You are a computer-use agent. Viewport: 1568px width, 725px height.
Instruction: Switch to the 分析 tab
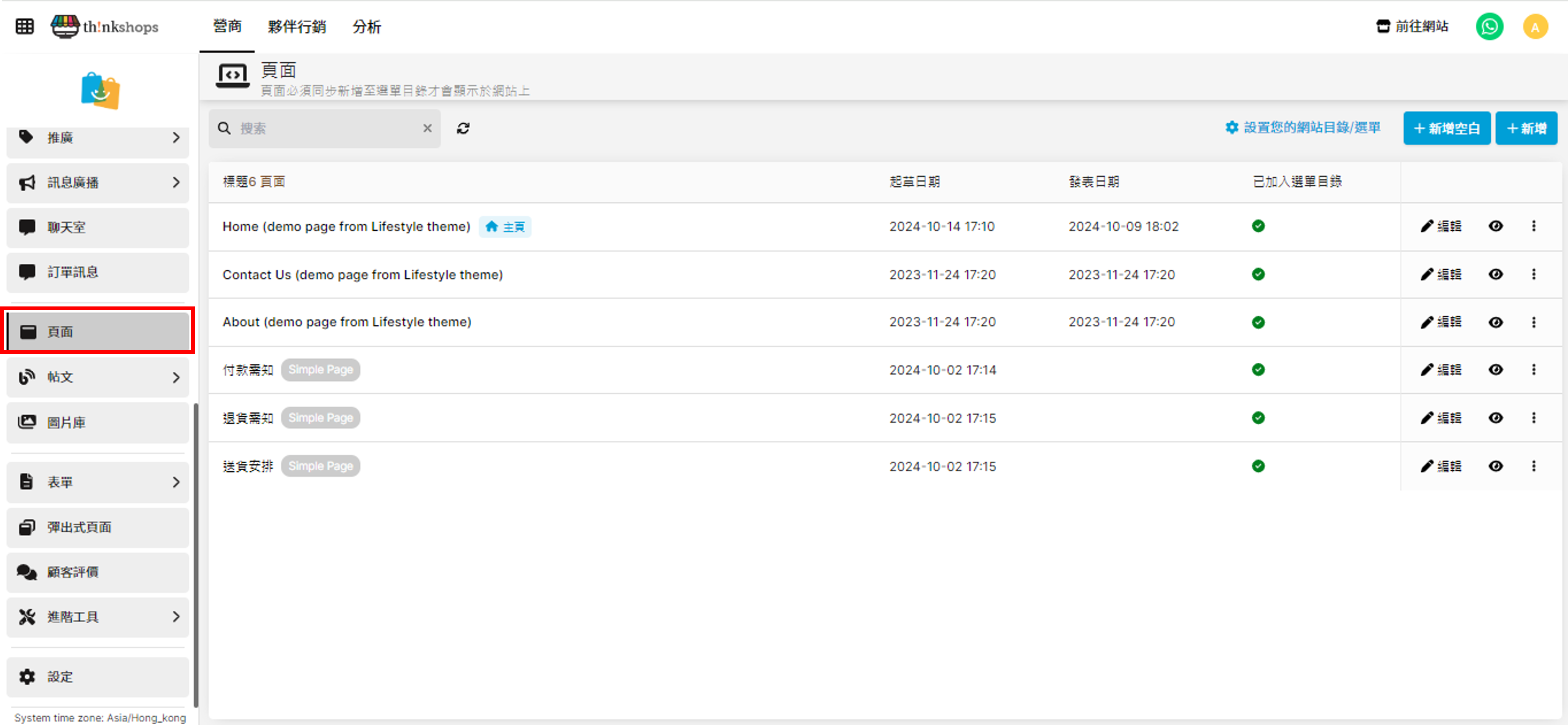[x=366, y=26]
